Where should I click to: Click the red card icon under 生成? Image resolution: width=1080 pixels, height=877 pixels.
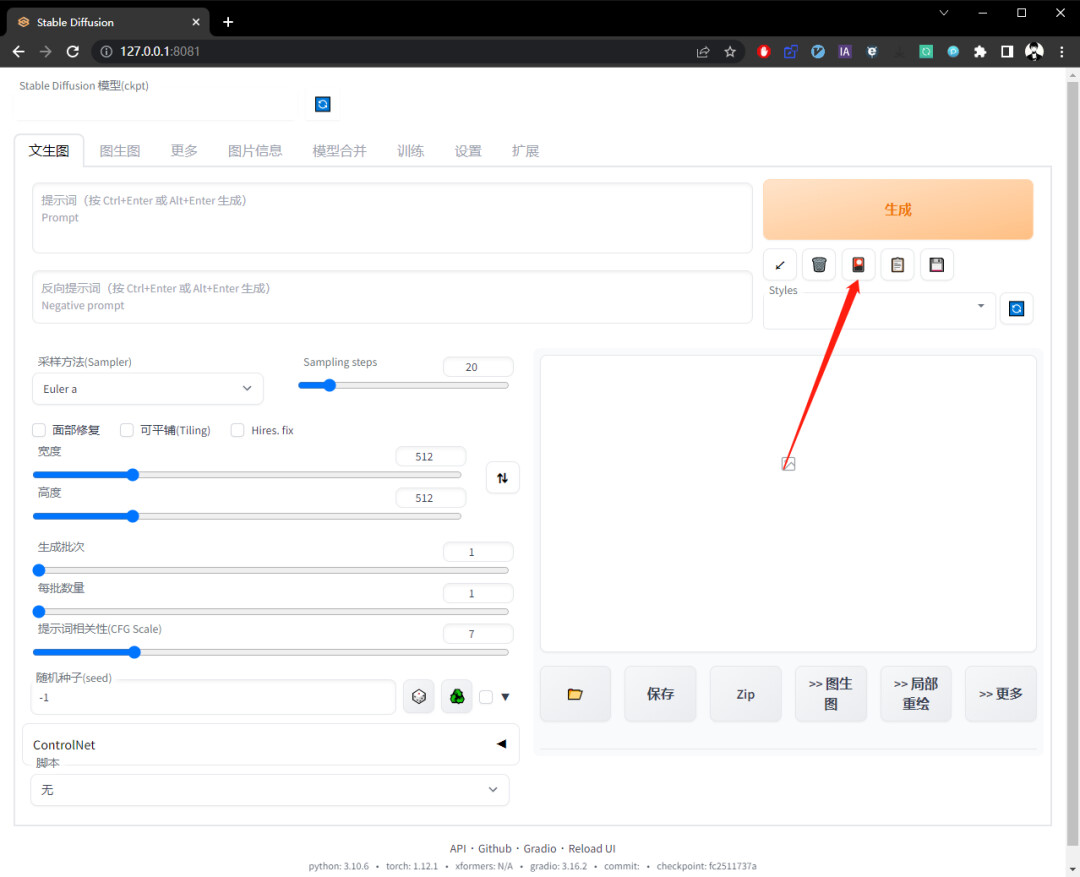coord(858,265)
